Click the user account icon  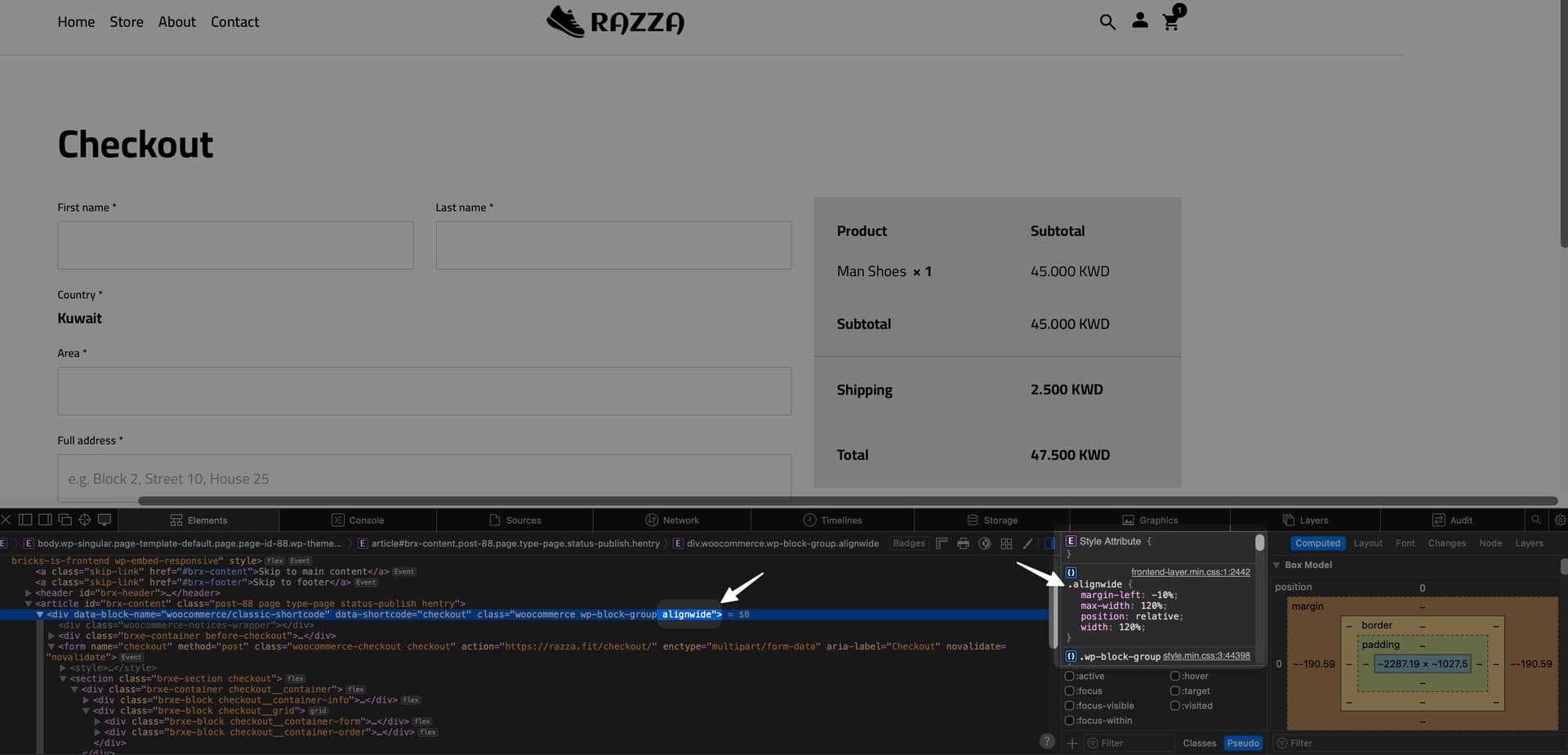(1139, 21)
